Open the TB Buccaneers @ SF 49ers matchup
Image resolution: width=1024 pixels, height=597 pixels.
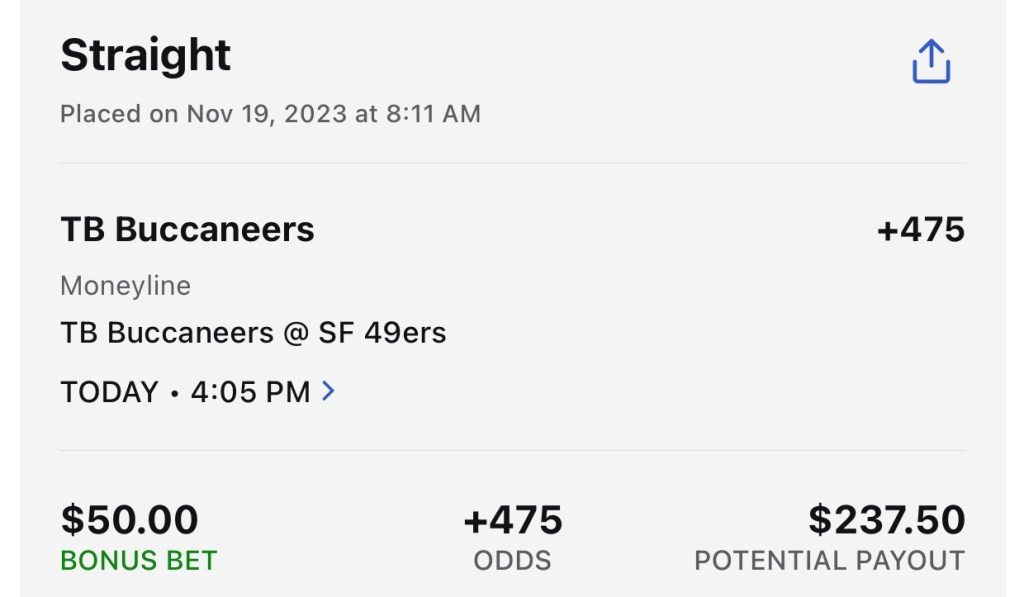tap(253, 333)
